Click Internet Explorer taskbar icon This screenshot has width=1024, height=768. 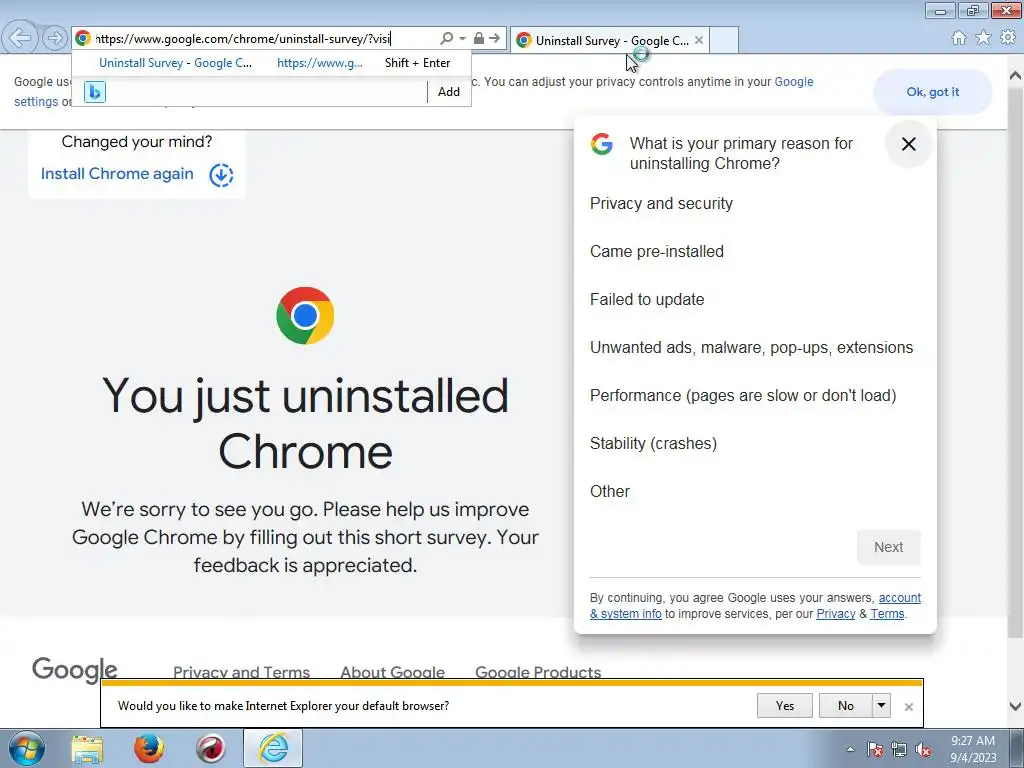(x=273, y=749)
